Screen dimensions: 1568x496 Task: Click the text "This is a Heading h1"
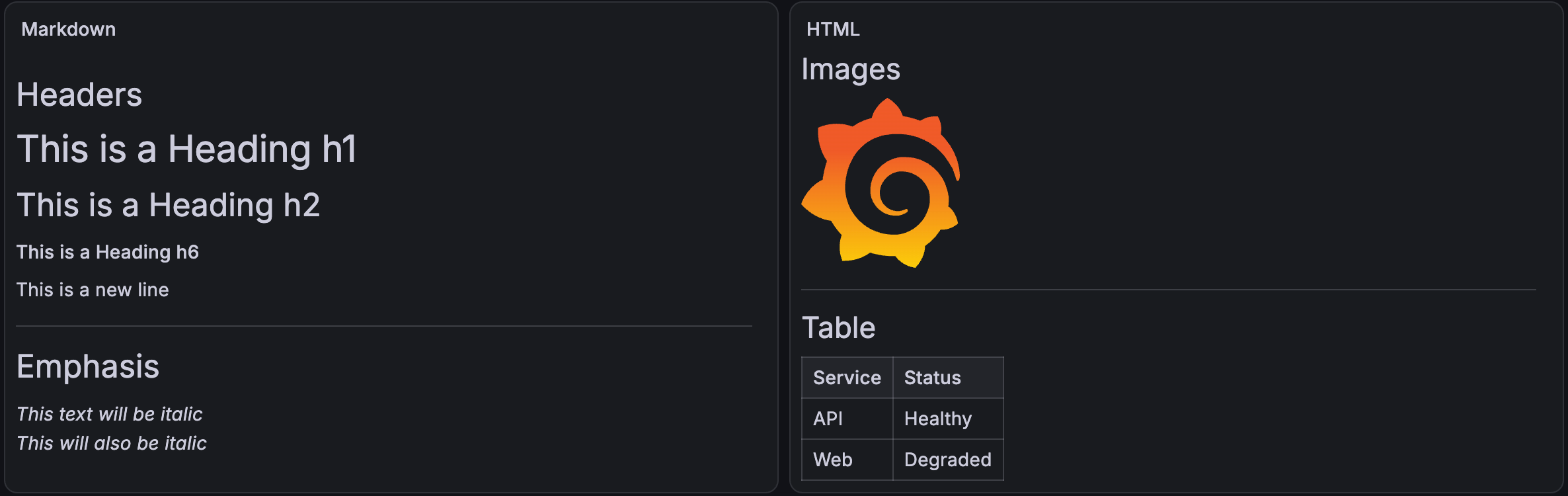[186, 149]
